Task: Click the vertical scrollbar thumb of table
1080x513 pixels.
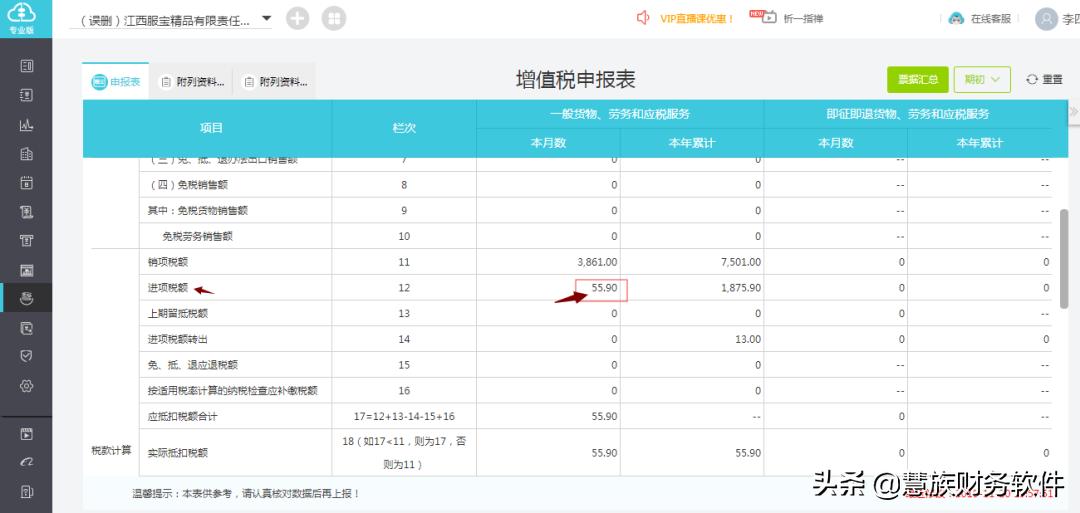Action: (x=1063, y=258)
